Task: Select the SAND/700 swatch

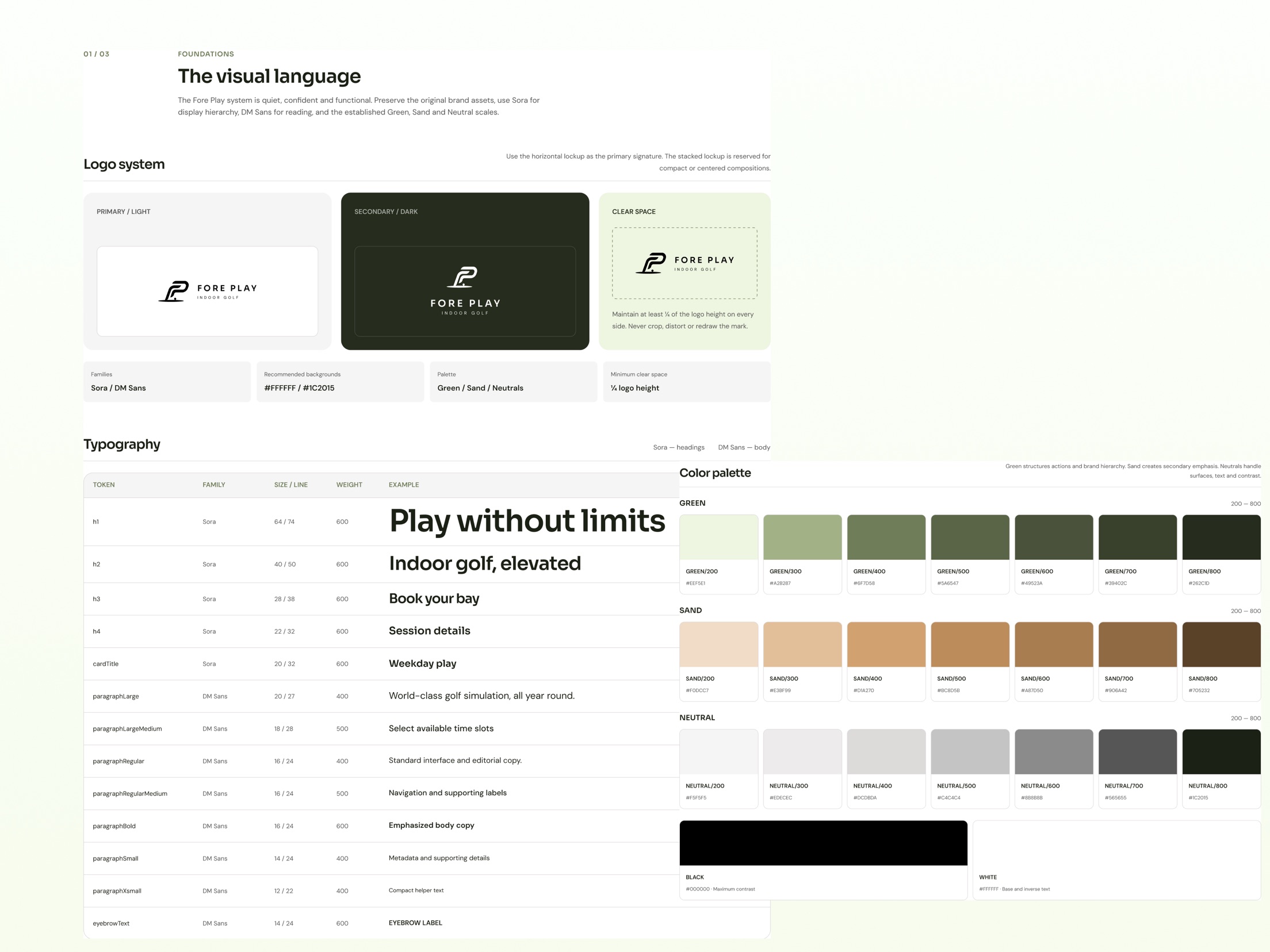Action: (x=1138, y=662)
